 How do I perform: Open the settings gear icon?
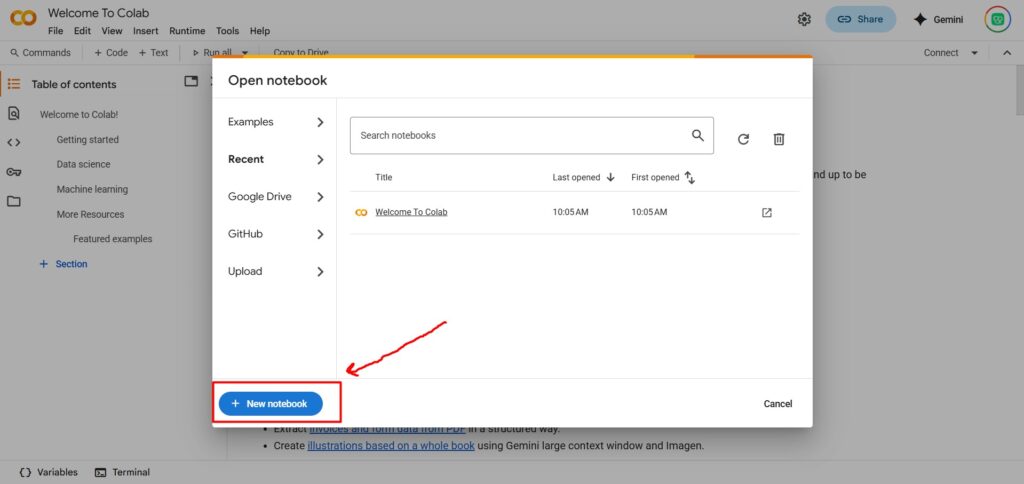[x=804, y=19]
